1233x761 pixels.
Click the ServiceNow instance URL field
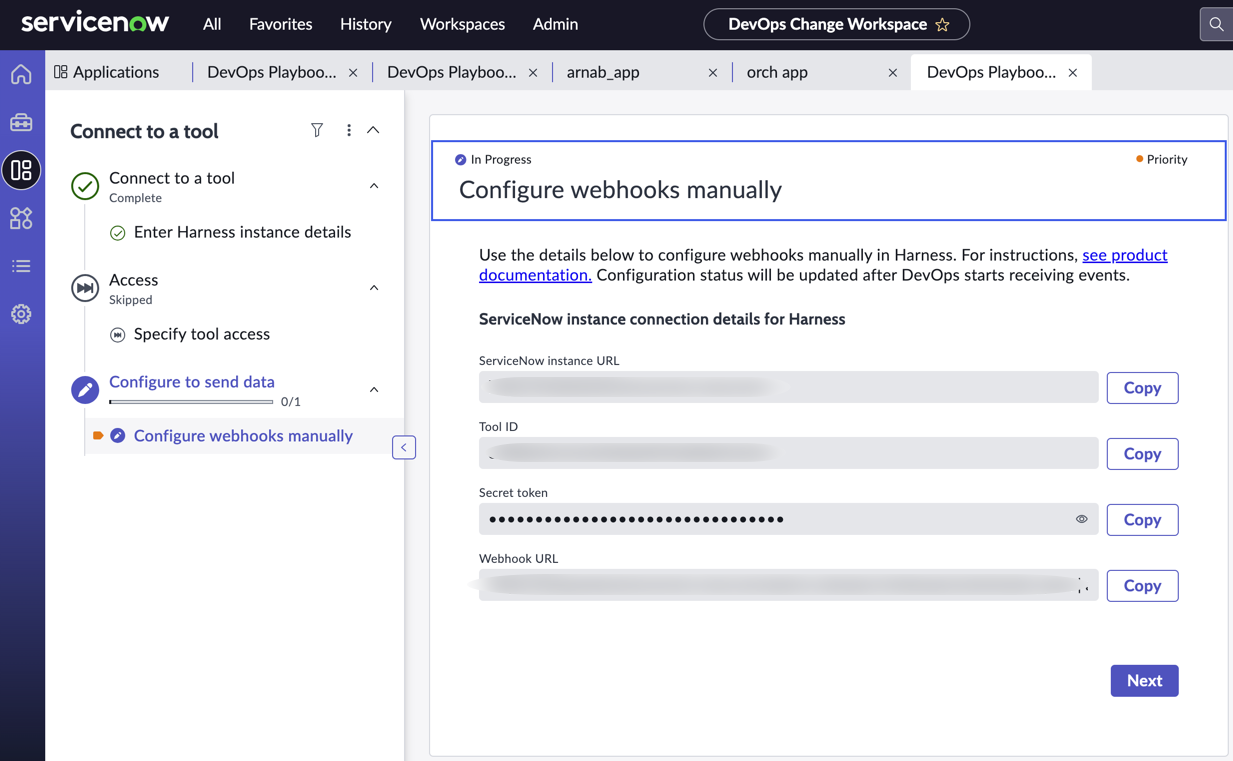(788, 387)
